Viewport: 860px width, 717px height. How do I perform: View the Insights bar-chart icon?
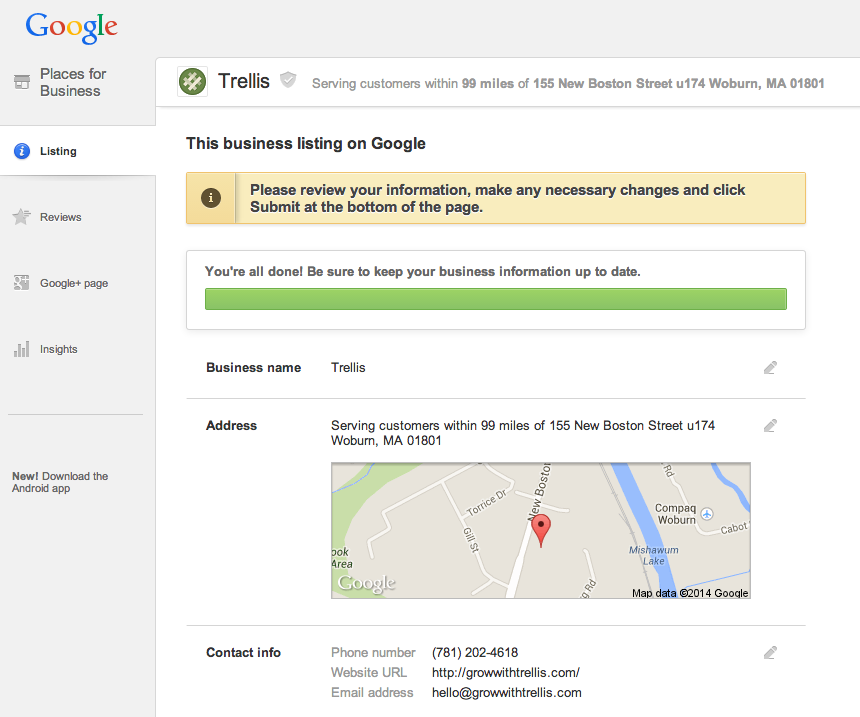[x=20, y=349]
